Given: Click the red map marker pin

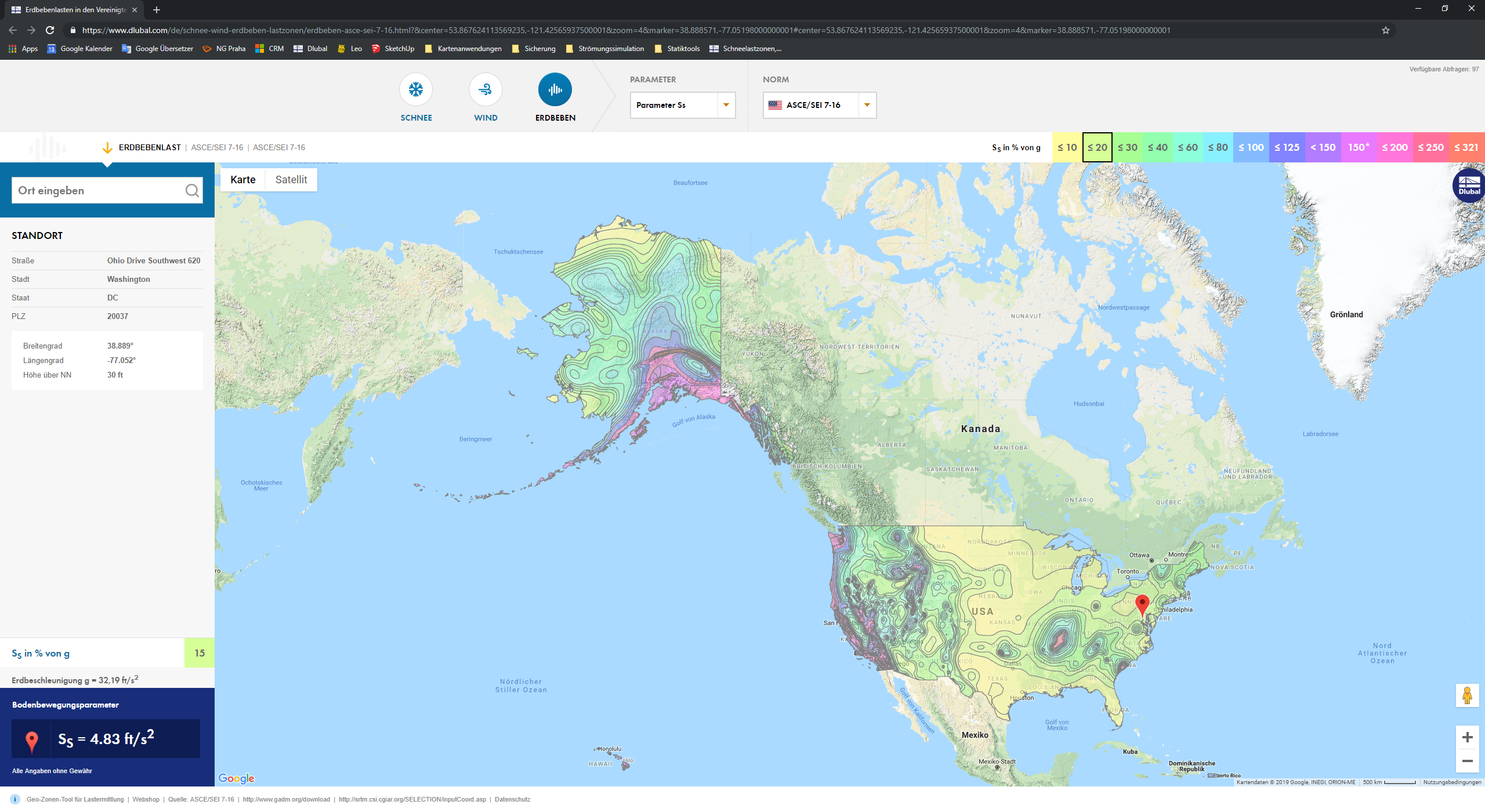Looking at the screenshot, I should tap(1142, 604).
